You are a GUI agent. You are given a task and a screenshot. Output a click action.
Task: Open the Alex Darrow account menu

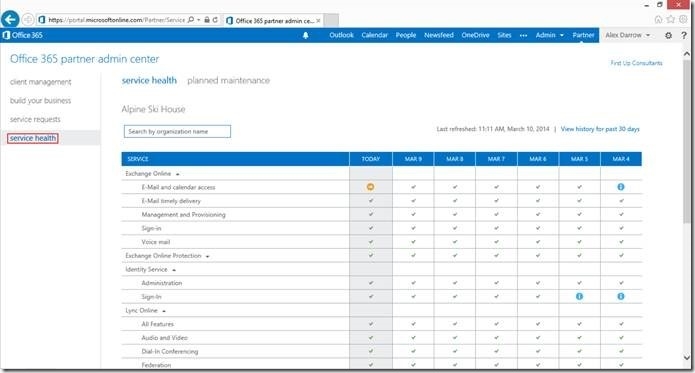coord(628,35)
